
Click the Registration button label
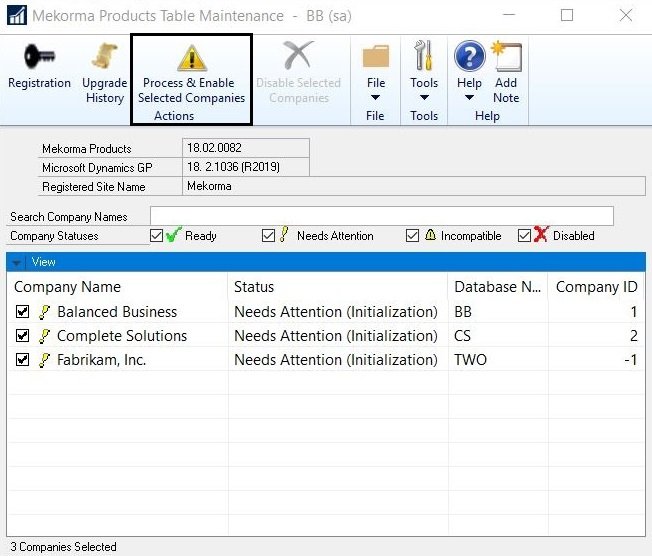(x=40, y=83)
